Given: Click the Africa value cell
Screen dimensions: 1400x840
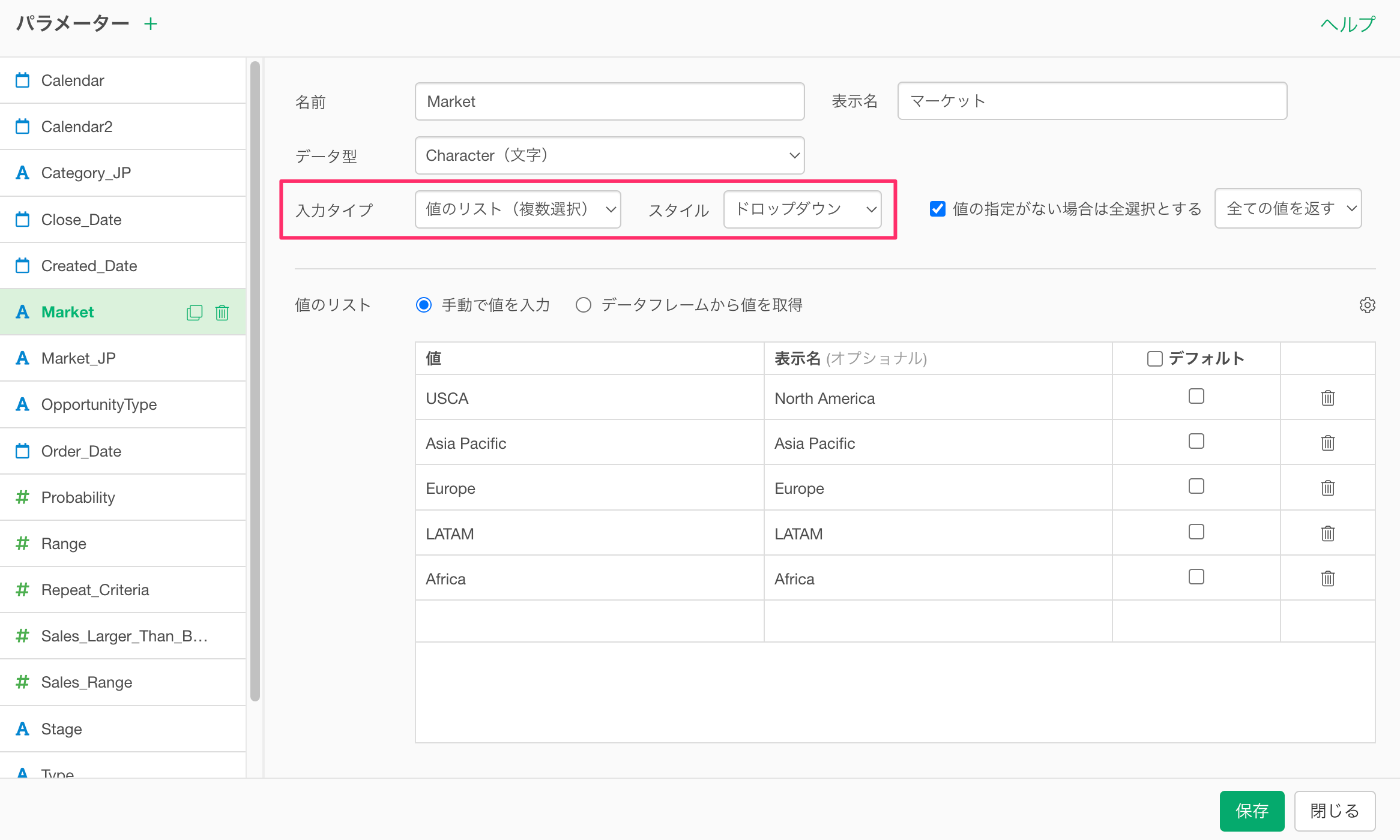Looking at the screenshot, I should point(590,578).
